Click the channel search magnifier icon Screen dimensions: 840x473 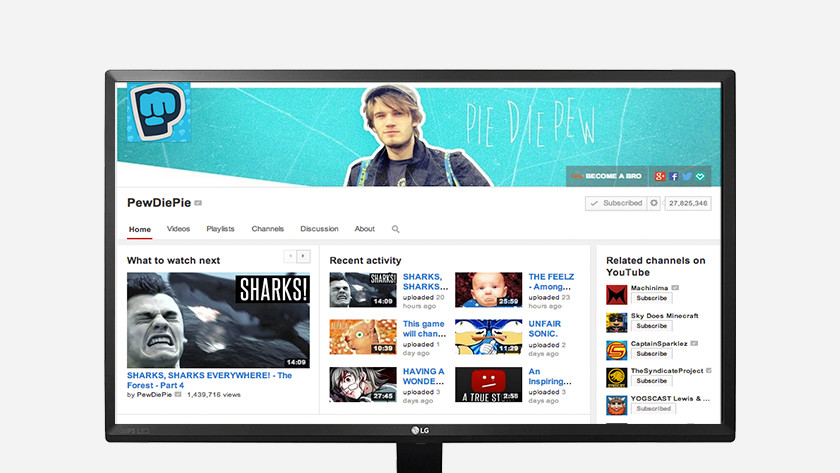[x=395, y=229]
